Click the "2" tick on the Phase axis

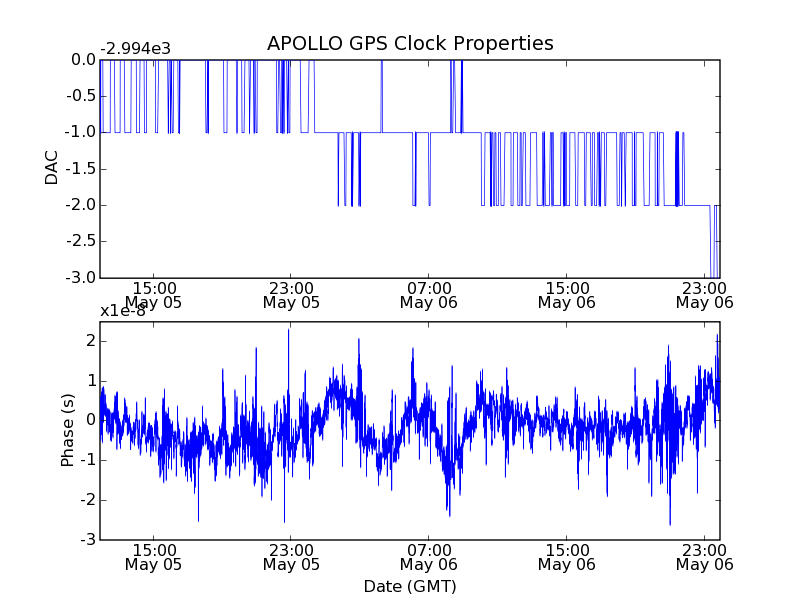(x=91, y=341)
